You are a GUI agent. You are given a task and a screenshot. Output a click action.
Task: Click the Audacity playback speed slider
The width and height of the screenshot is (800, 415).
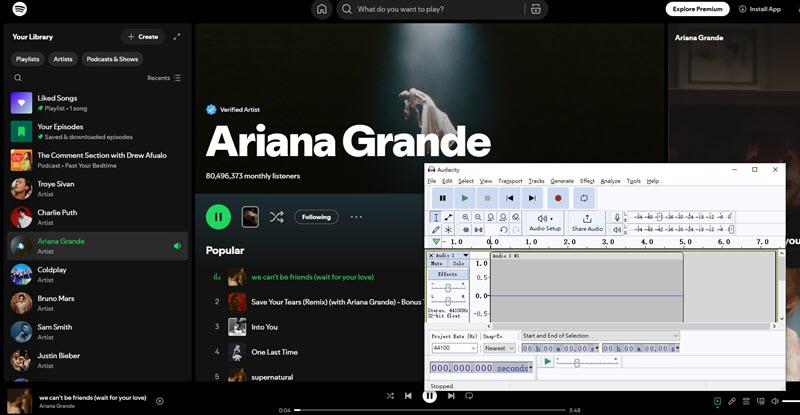coord(587,362)
